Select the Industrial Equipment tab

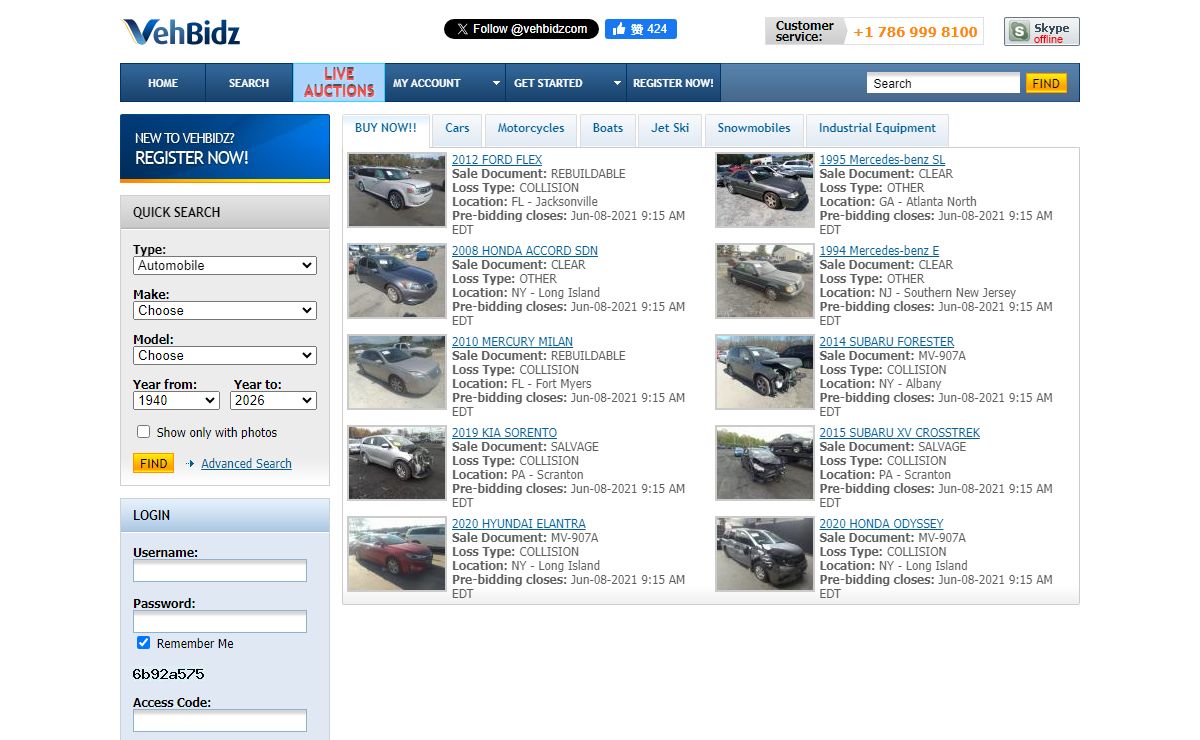click(x=877, y=128)
